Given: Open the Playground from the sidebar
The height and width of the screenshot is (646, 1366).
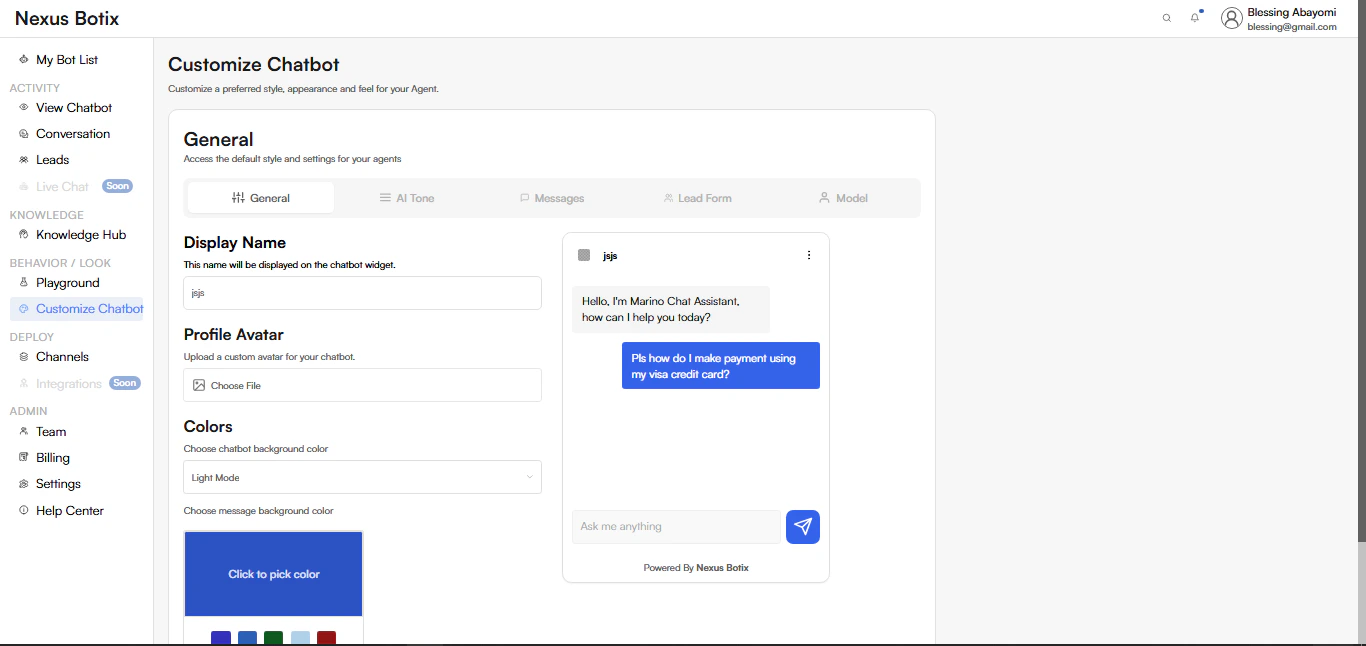Looking at the screenshot, I should (68, 283).
